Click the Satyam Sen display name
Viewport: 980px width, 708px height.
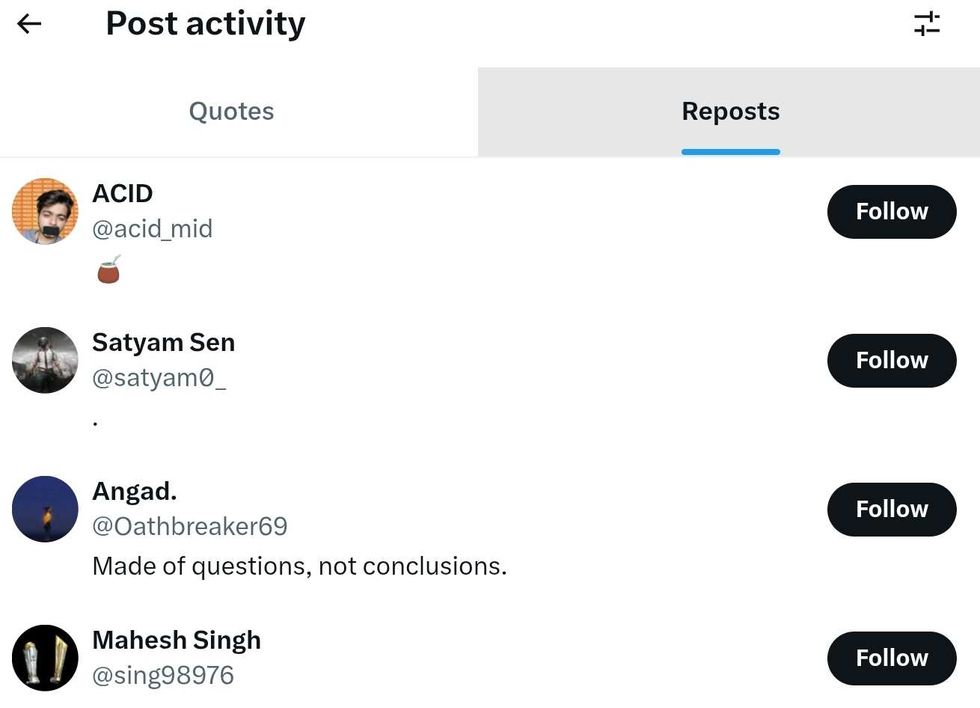click(x=163, y=342)
